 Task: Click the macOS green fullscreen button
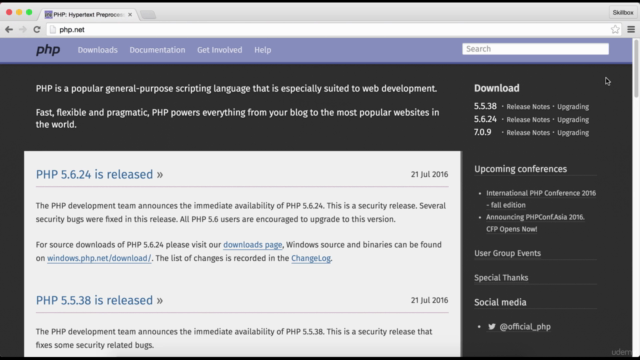coord(29,12)
